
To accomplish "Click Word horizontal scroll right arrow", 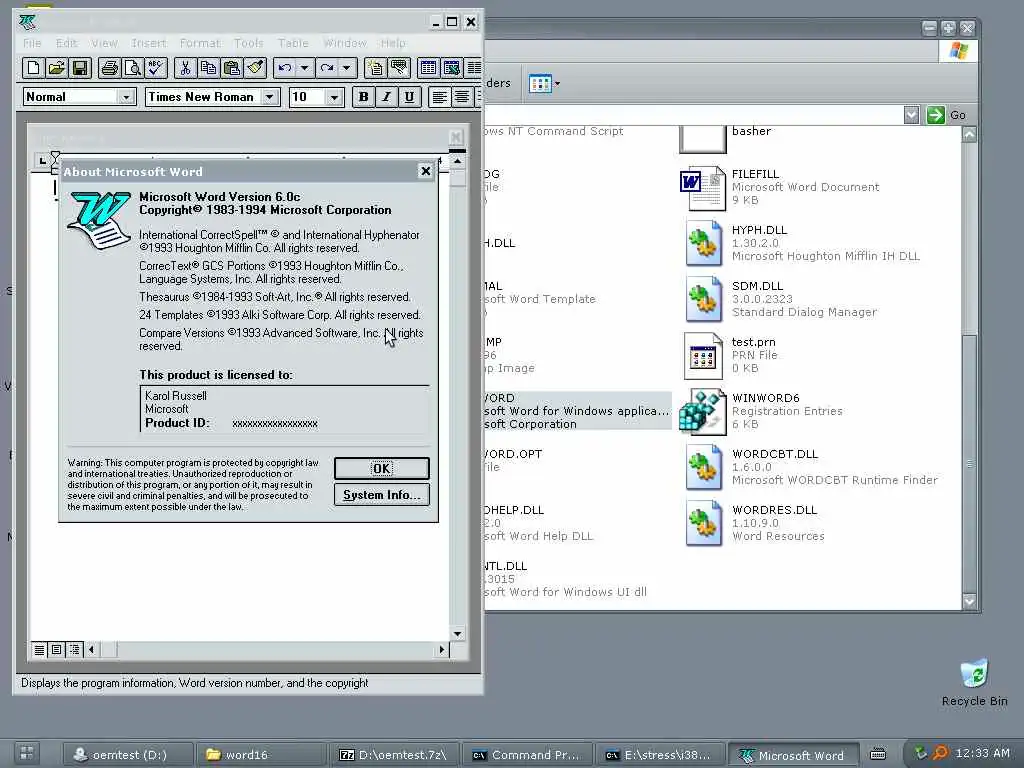I will tap(442, 650).
